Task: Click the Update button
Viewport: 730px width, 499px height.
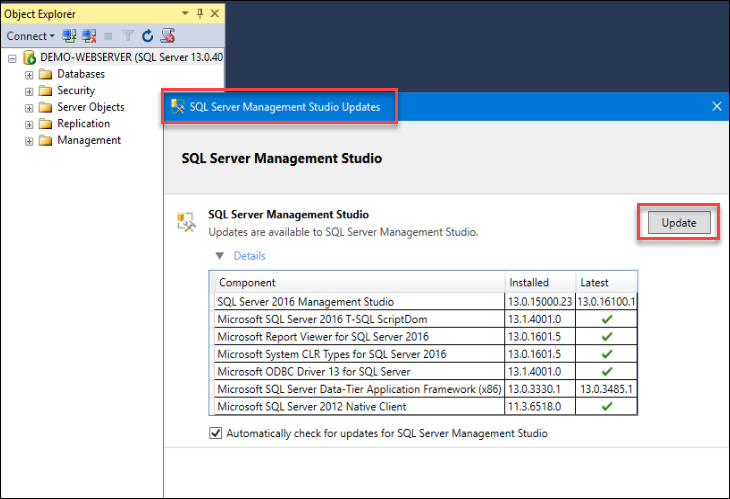Action: [x=679, y=223]
